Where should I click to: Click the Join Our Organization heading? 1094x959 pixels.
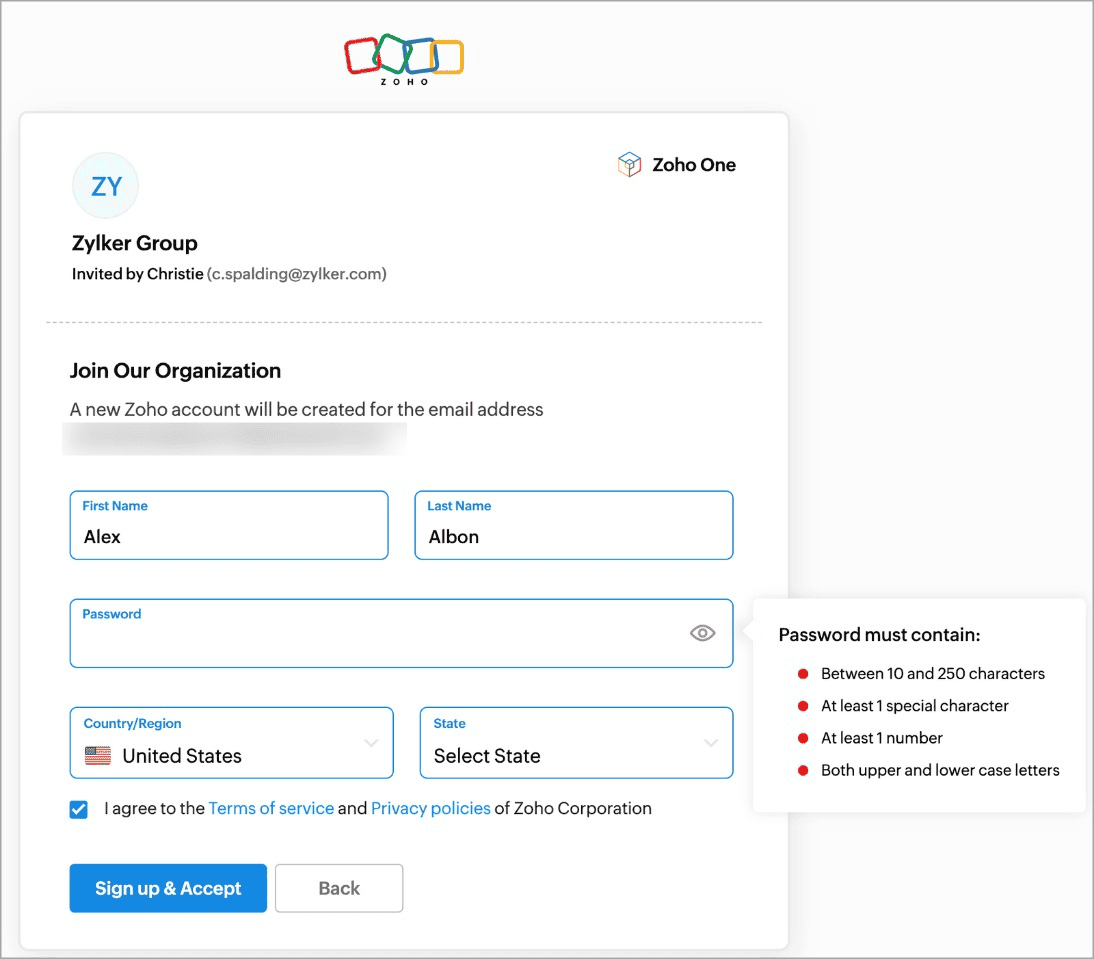(175, 371)
